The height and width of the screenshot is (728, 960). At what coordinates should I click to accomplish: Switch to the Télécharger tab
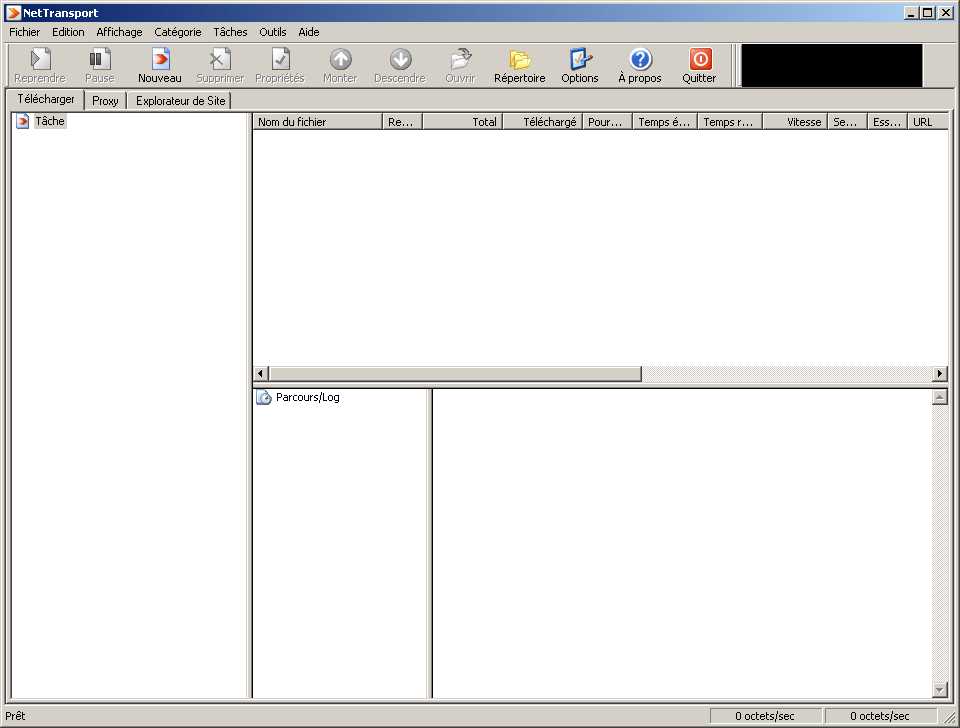point(46,99)
